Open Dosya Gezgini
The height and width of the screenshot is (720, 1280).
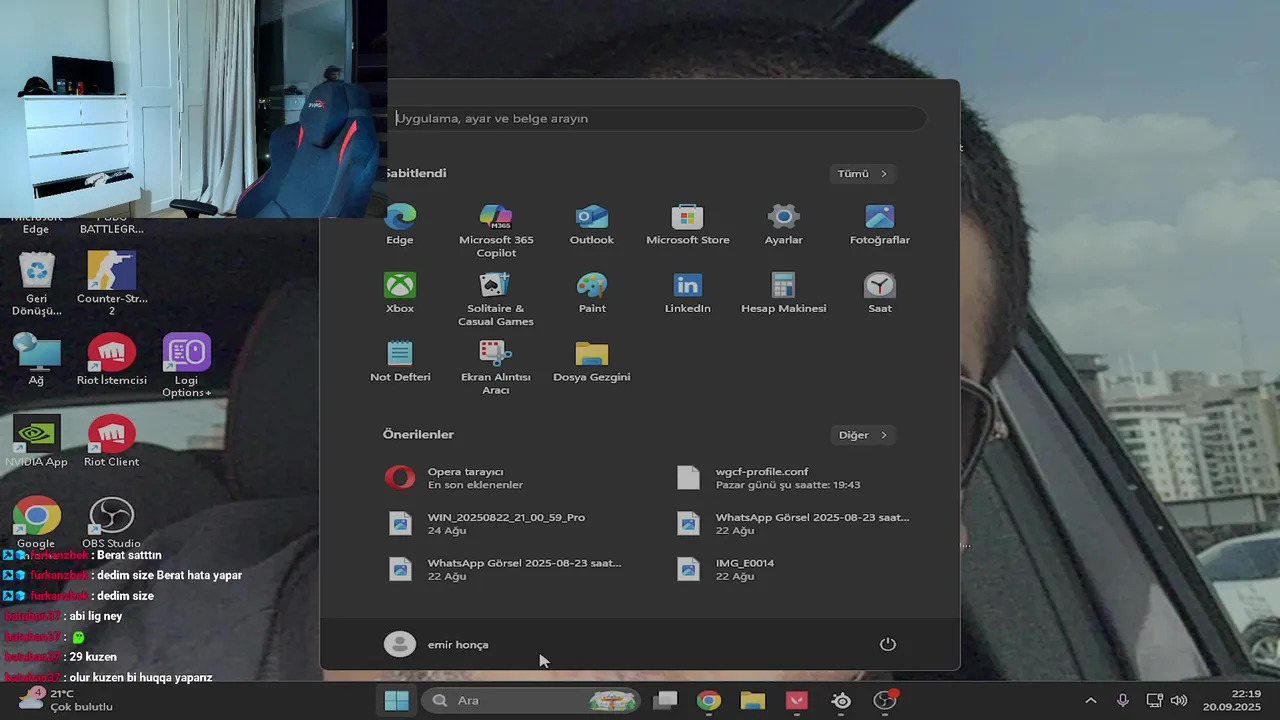click(x=592, y=361)
